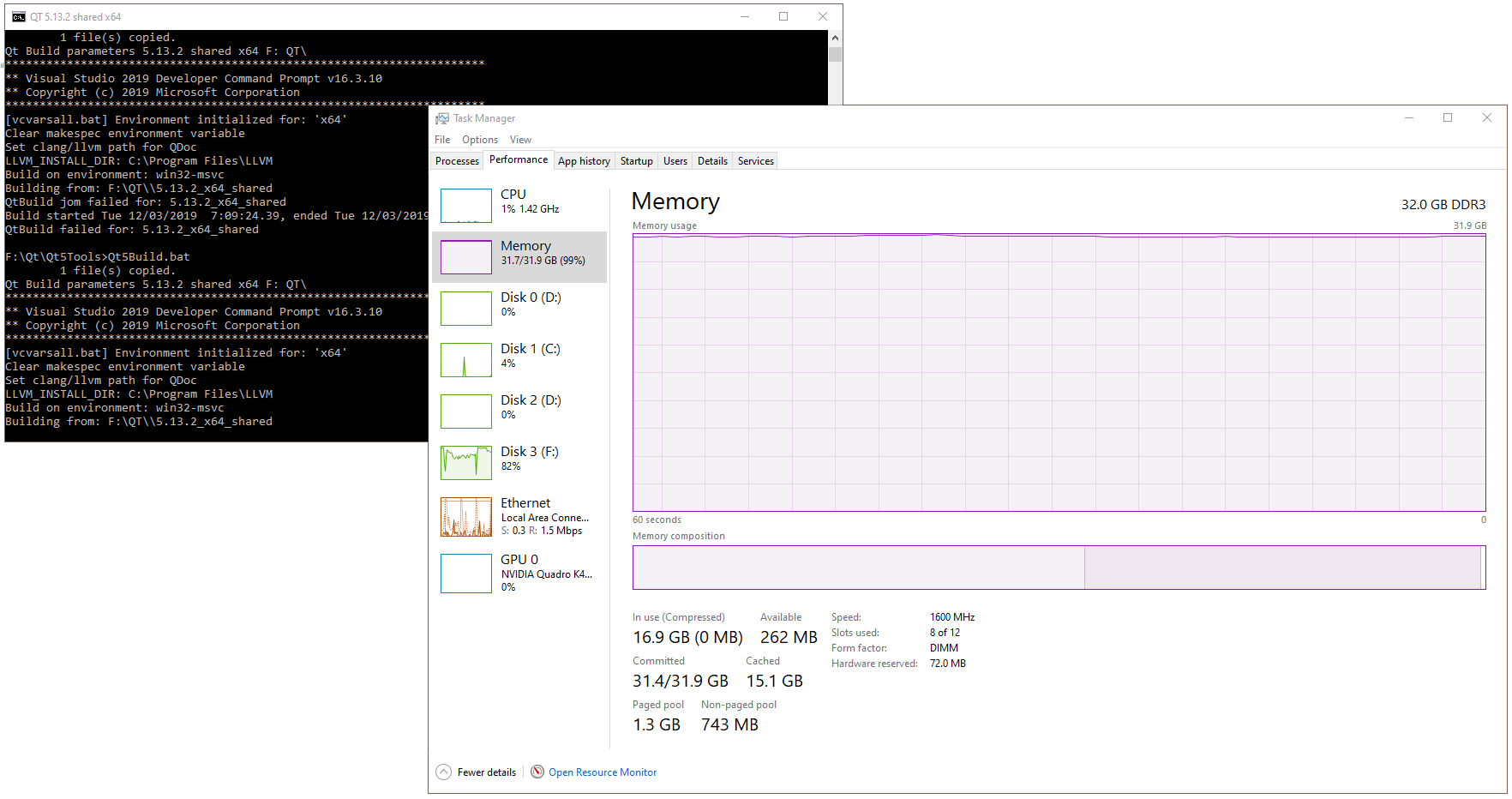Collapse view using Fewer details arrow

point(443,772)
